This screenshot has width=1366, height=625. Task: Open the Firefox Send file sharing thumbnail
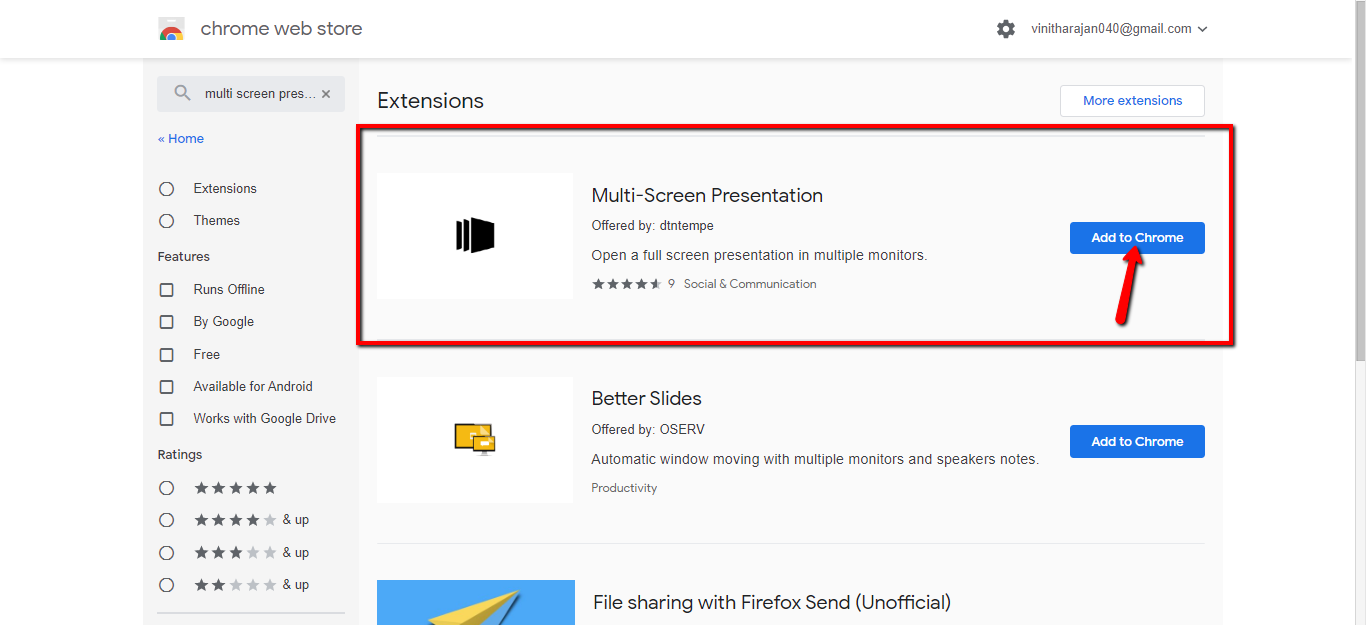point(476,602)
